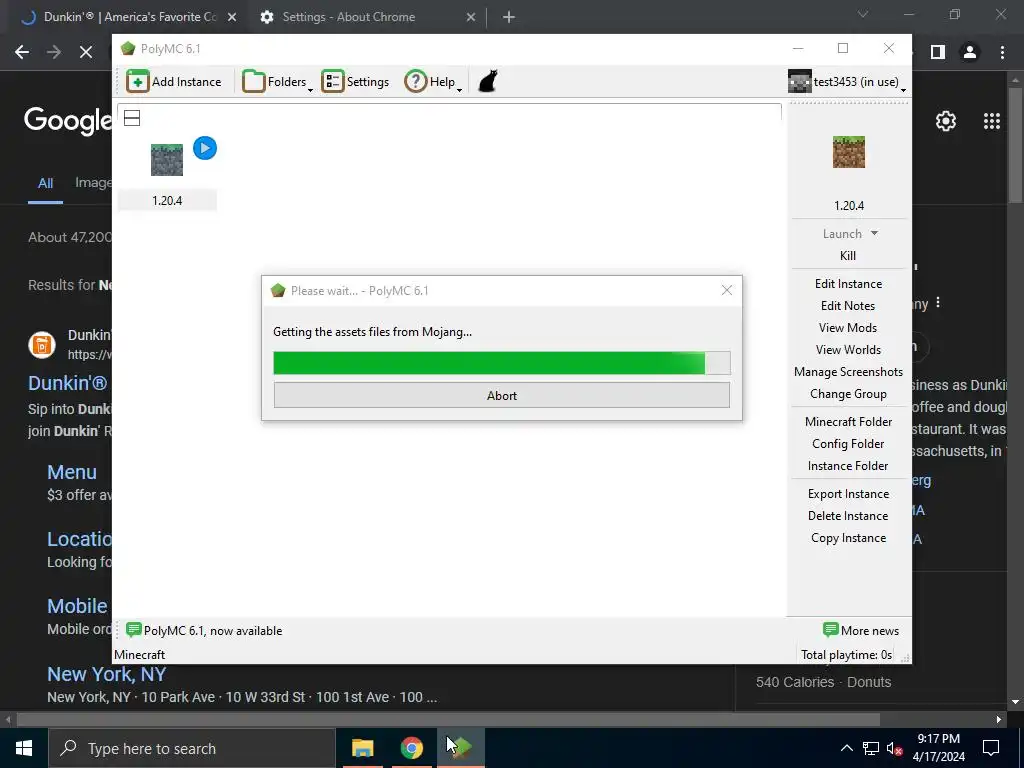Click the muted volume tray icon

click(894, 748)
